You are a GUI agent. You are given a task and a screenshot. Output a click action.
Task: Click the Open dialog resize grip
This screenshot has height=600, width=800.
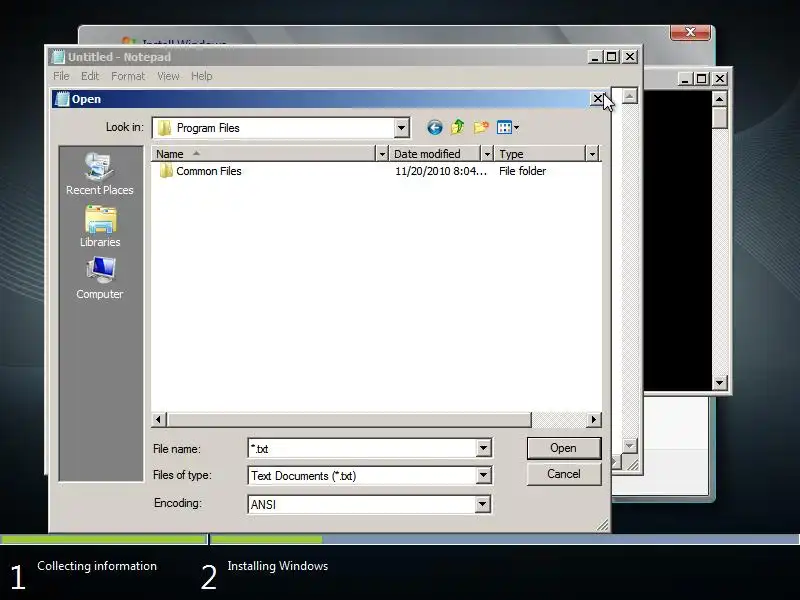(603, 525)
